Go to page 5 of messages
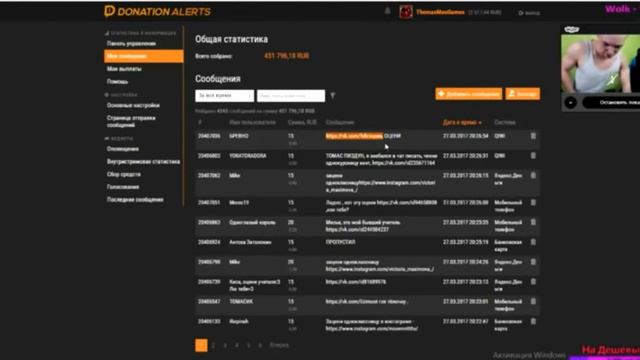Viewport: 640px width, 360px height. [248, 345]
